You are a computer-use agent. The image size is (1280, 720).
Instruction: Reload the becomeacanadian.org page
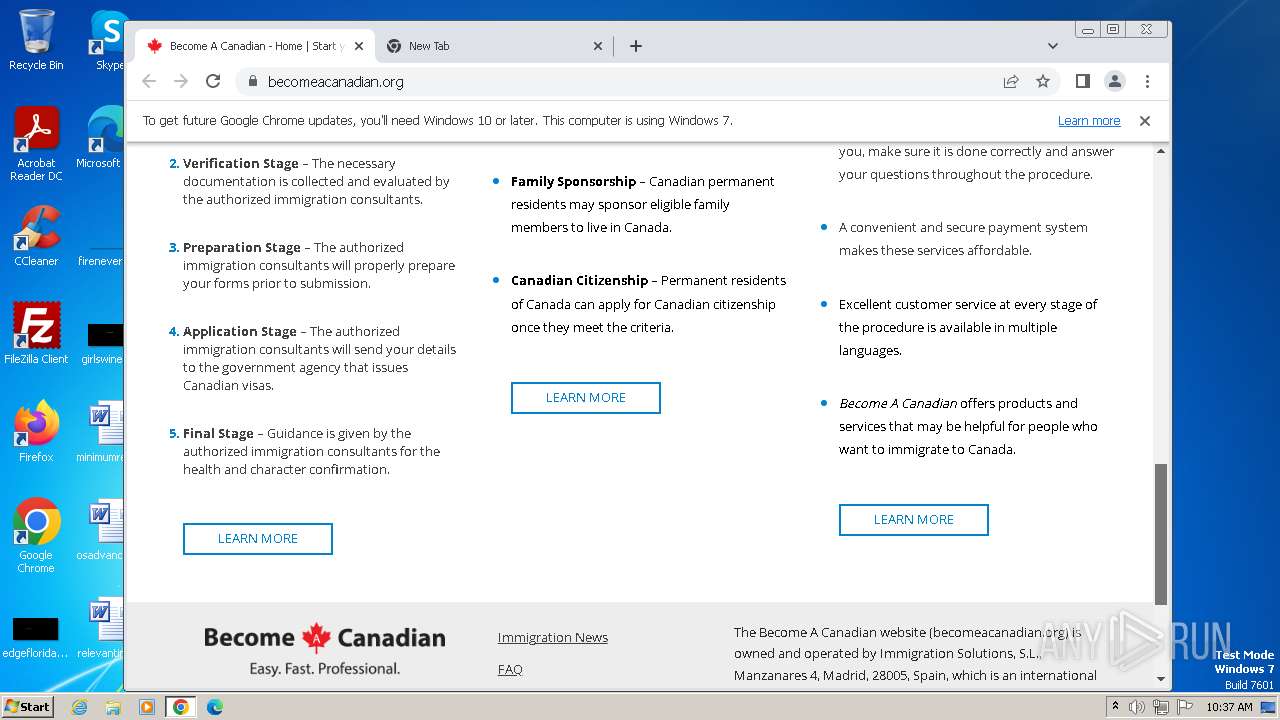point(213,81)
